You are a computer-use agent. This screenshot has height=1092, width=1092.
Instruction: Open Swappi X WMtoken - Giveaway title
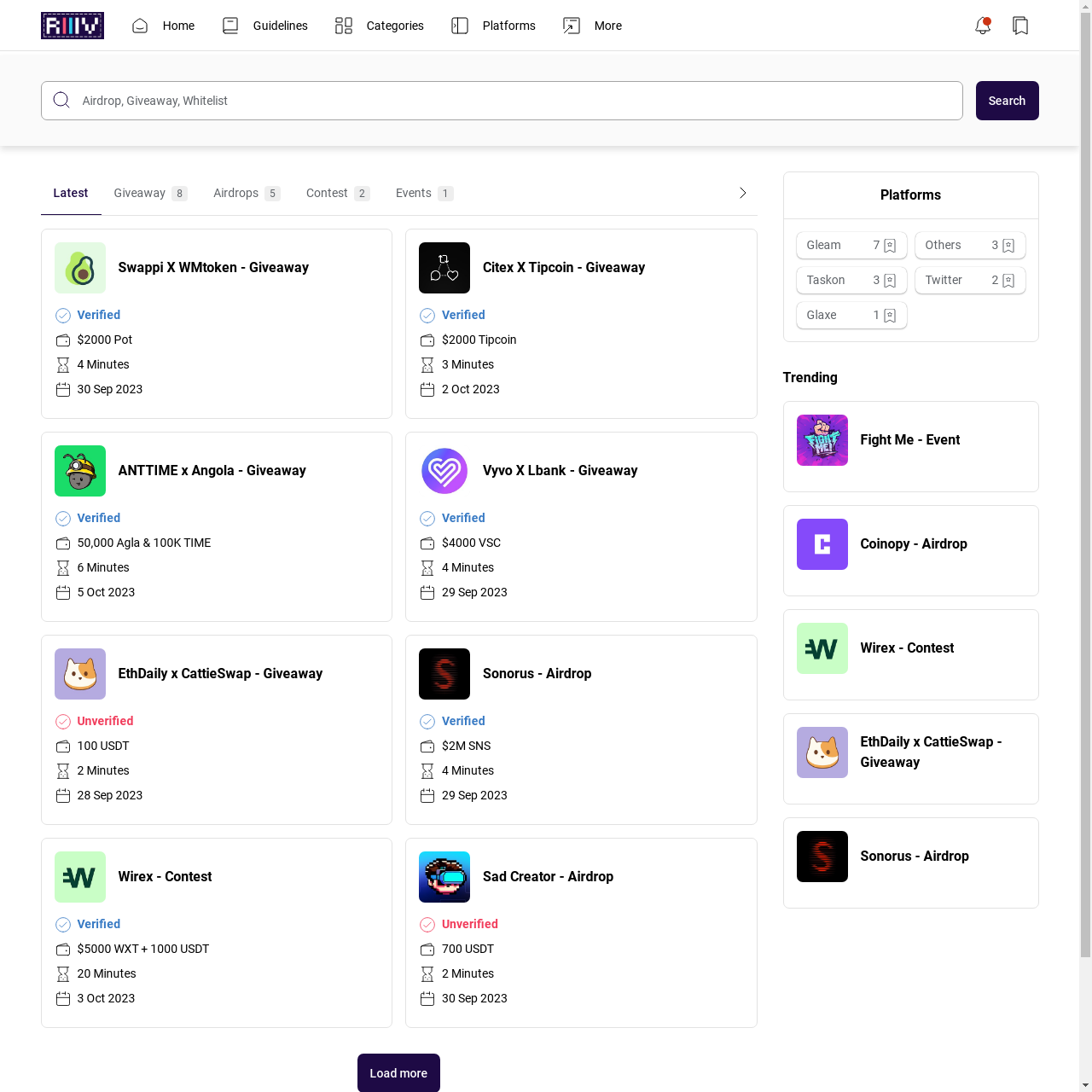click(213, 268)
